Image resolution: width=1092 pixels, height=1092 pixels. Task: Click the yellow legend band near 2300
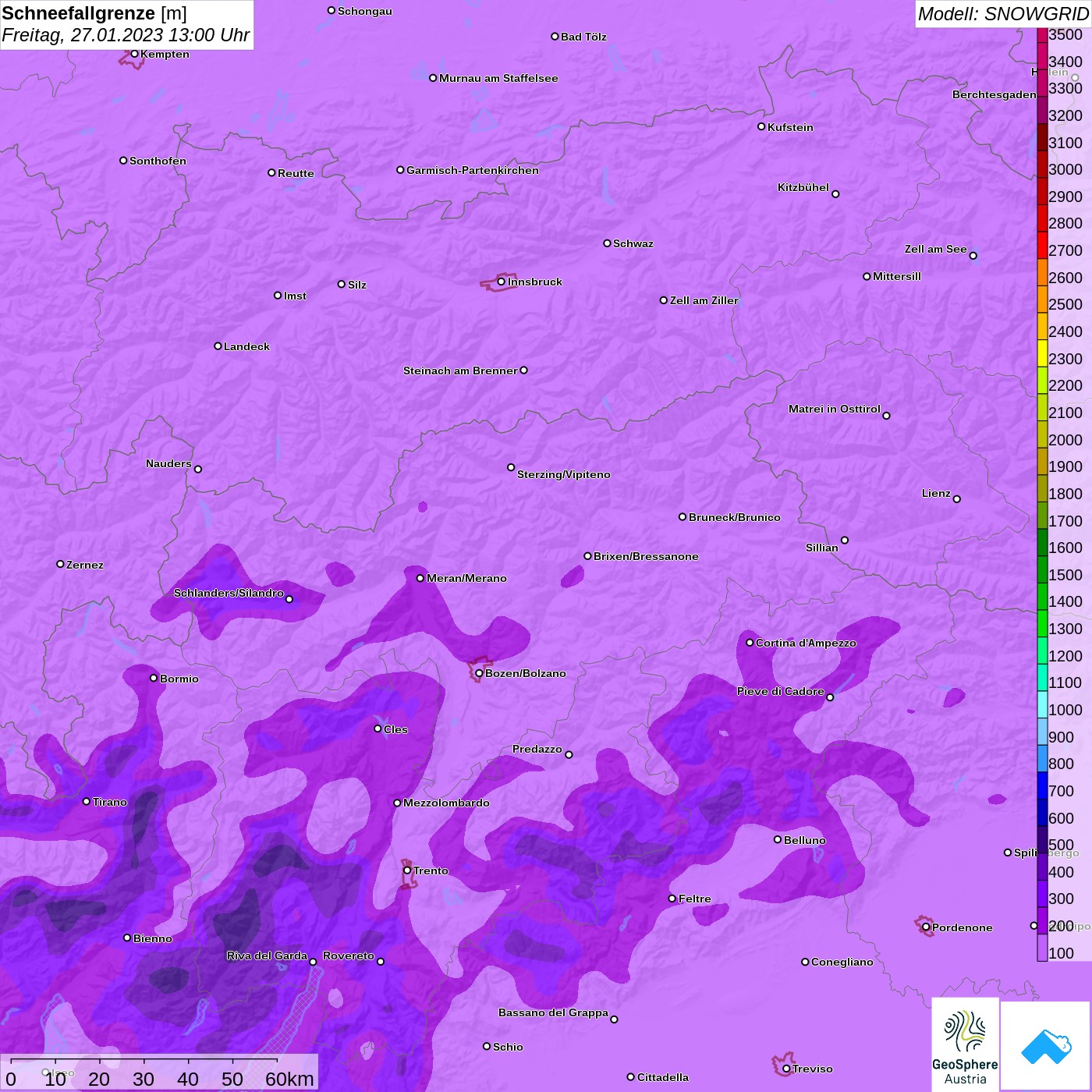[x=1042, y=353]
